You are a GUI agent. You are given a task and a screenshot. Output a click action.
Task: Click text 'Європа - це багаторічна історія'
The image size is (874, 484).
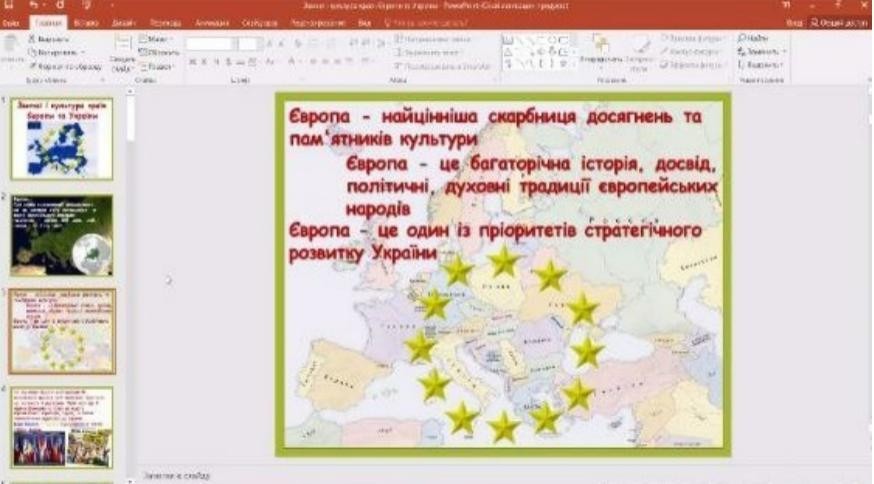[492, 164]
